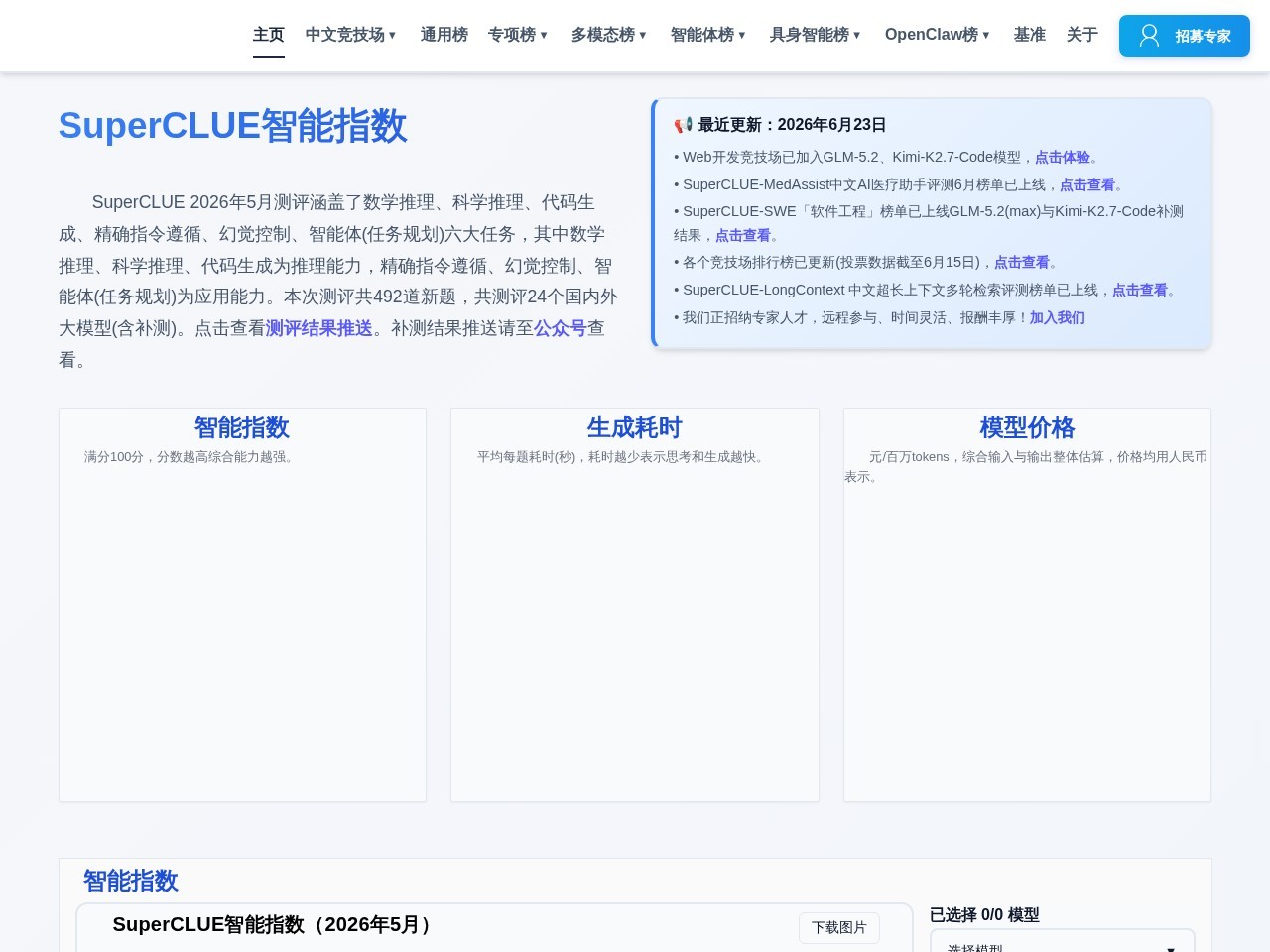Viewport: 1270px width, 952px height.
Task: Click the user icon in 招募专家 button
Action: (x=1149, y=36)
